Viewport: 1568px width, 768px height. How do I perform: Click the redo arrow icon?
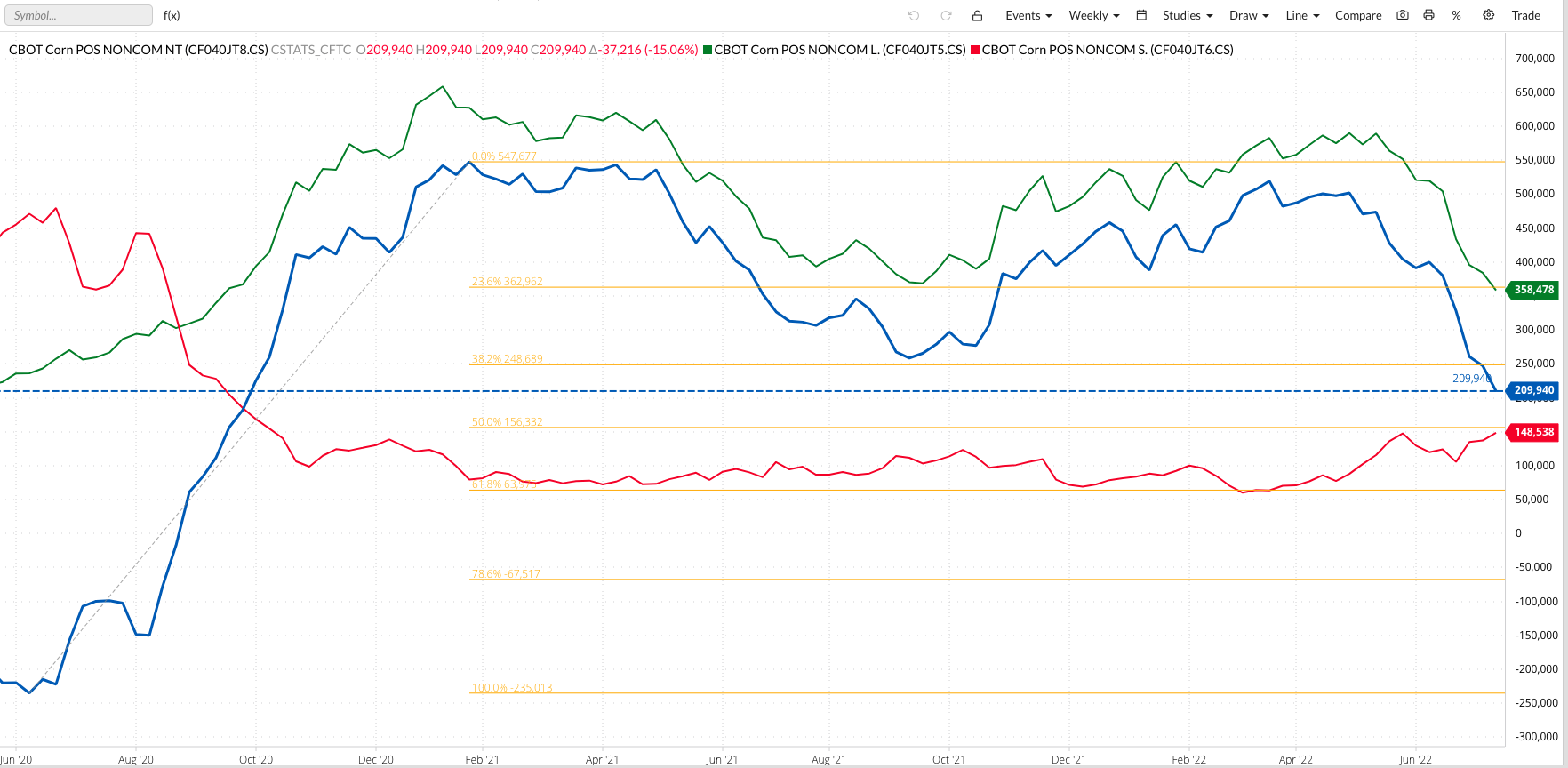click(x=946, y=15)
